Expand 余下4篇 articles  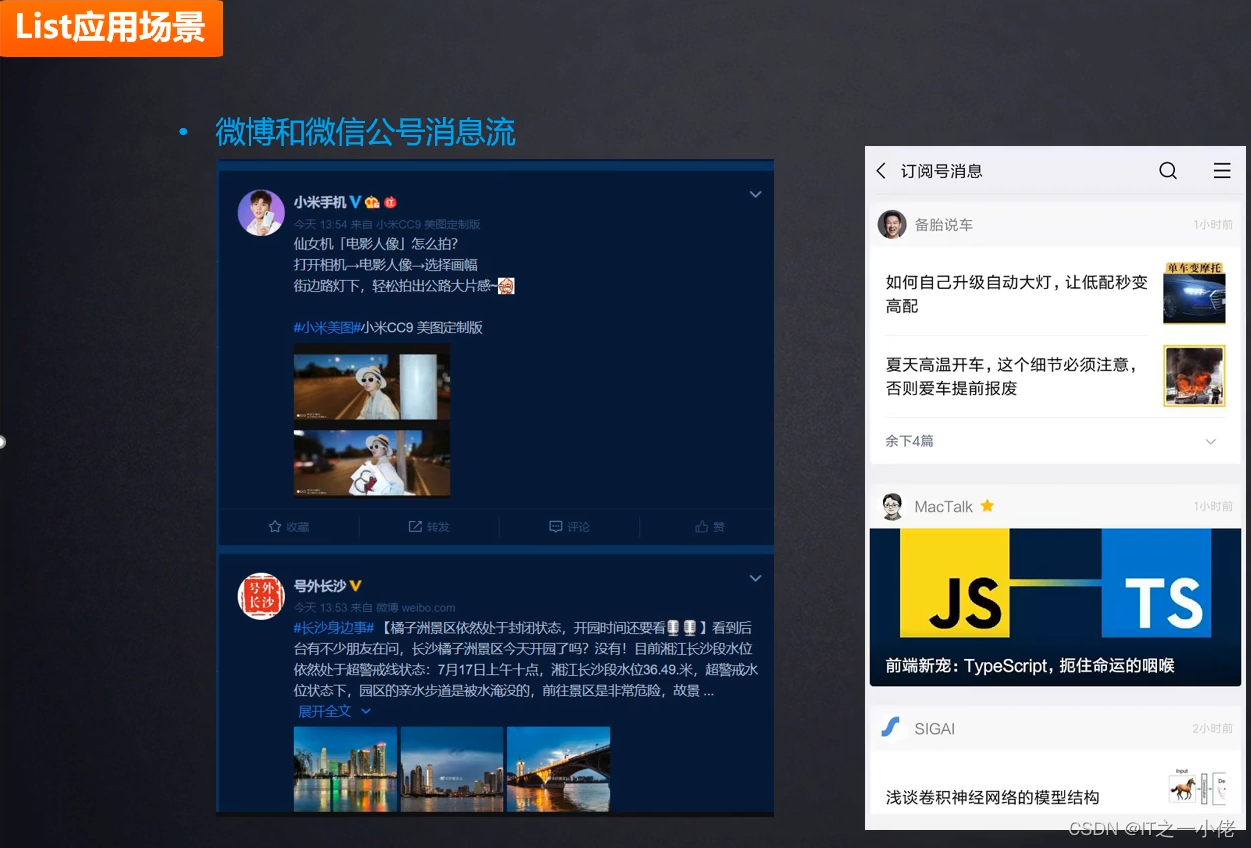[x=1055, y=441]
